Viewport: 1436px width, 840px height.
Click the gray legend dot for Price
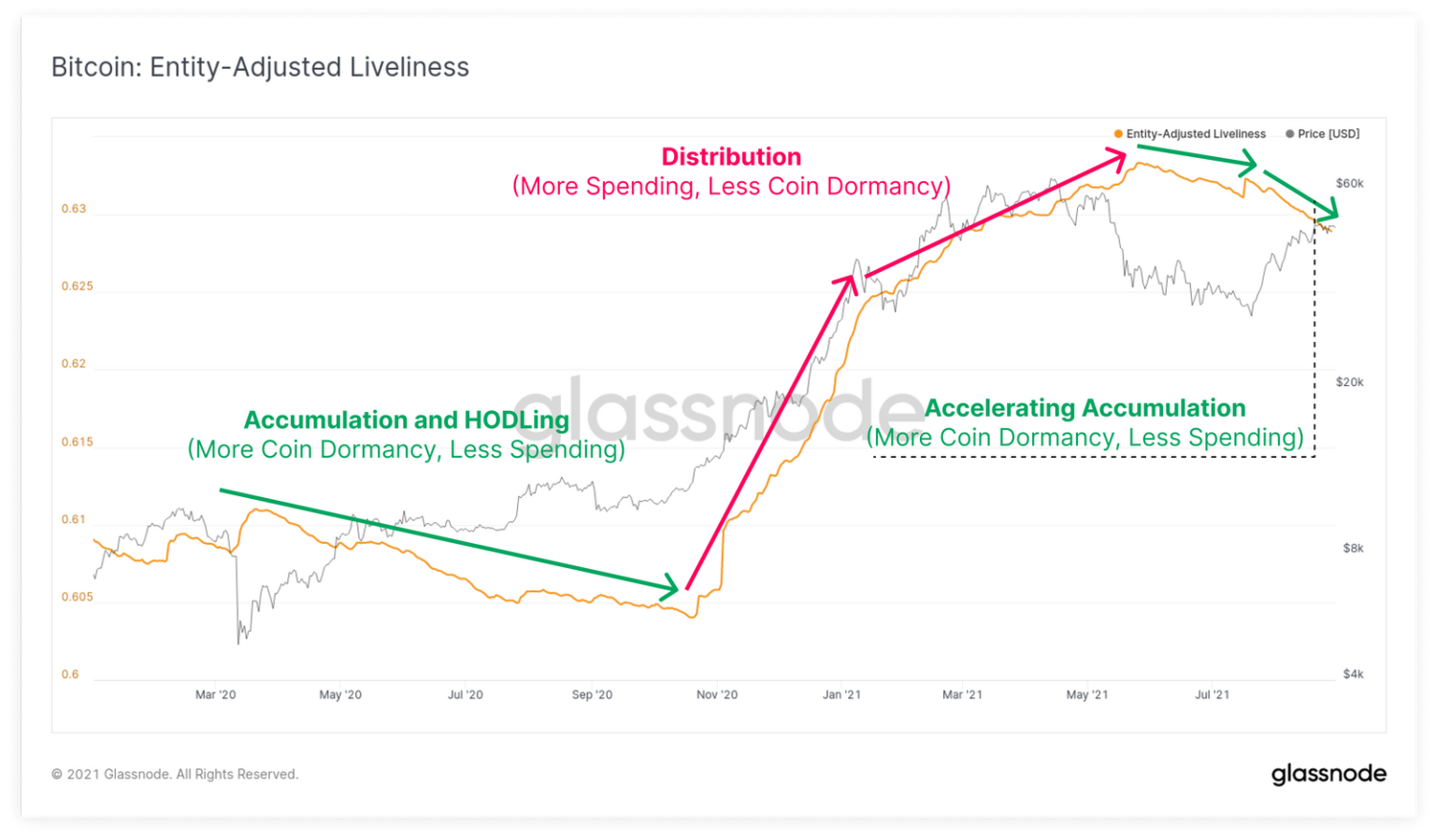click(x=1290, y=134)
